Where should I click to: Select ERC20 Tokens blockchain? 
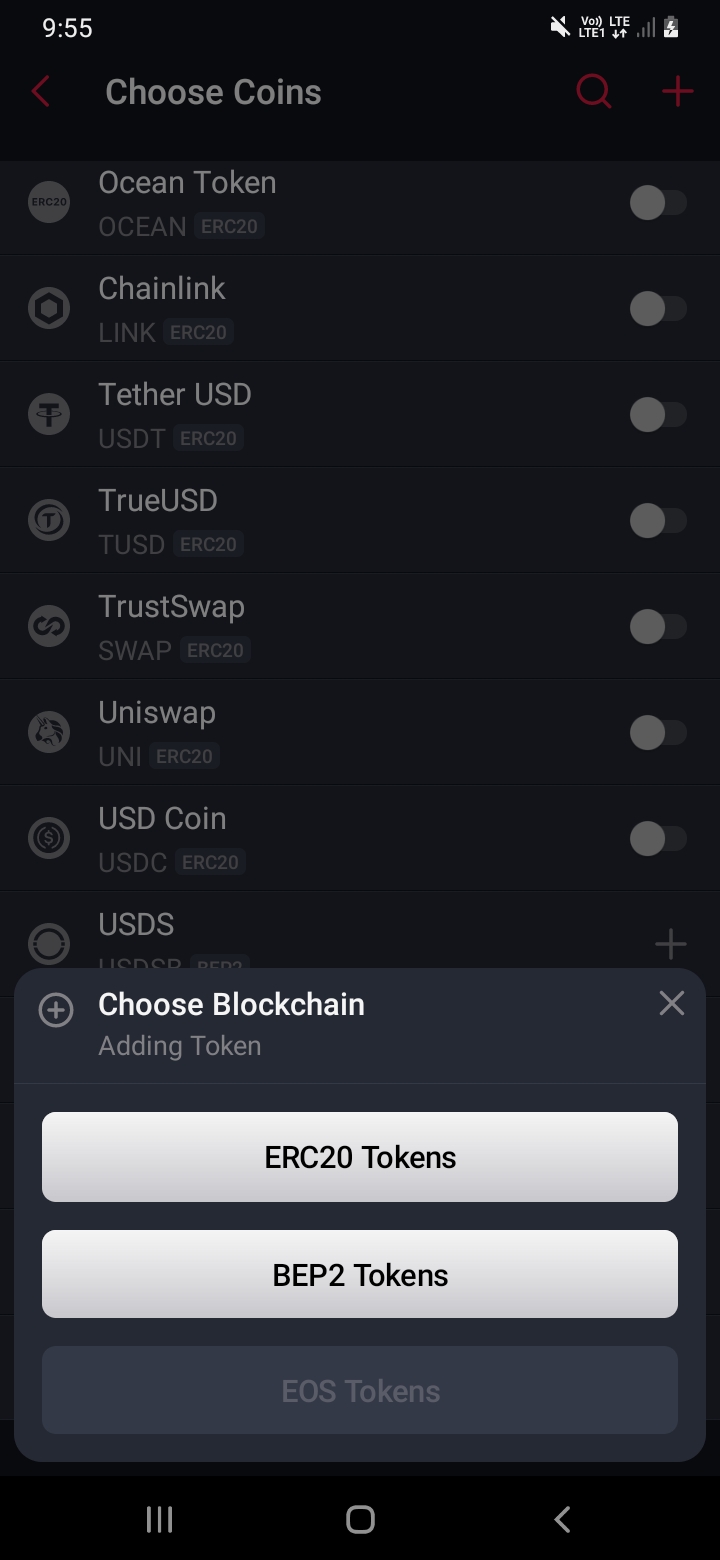pos(360,1157)
